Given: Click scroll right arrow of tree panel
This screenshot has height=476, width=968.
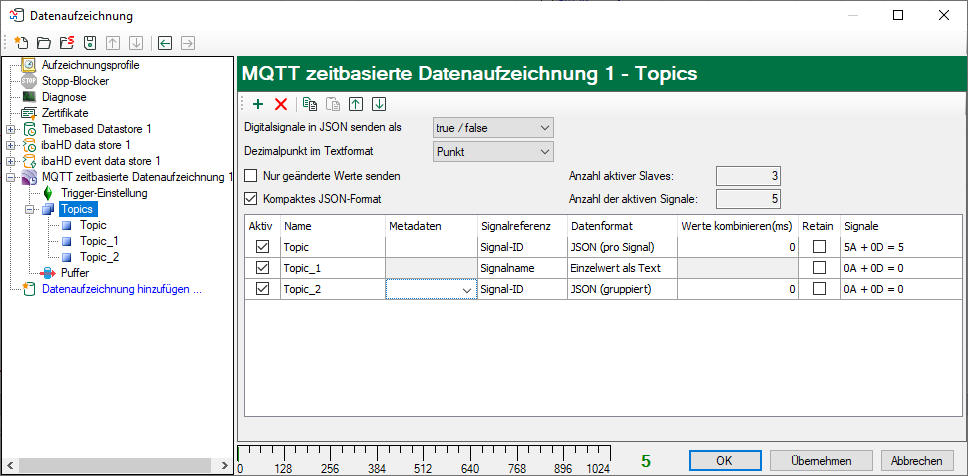Looking at the screenshot, I should click(x=227, y=464).
